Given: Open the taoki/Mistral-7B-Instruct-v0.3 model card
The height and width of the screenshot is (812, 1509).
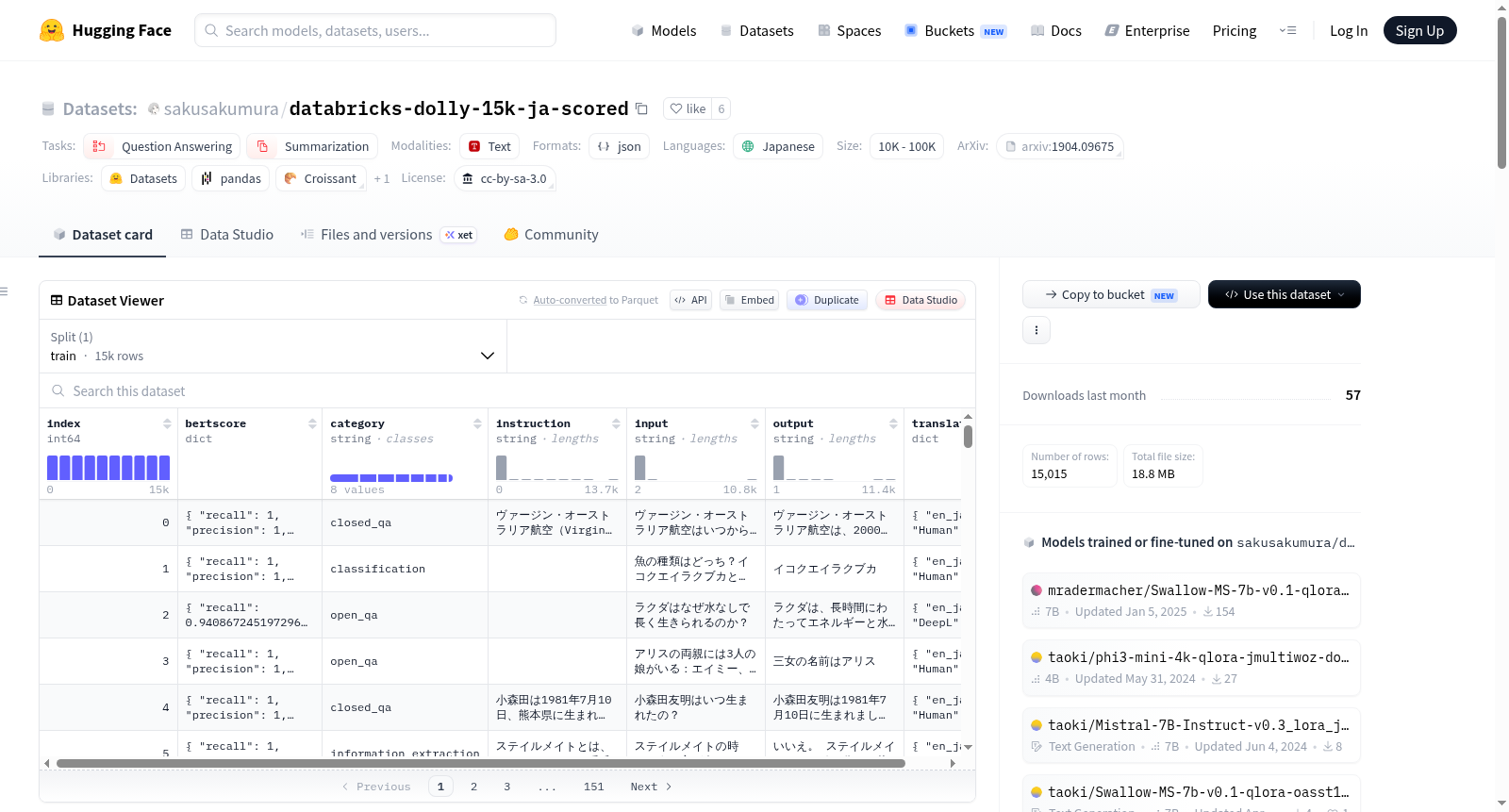Looking at the screenshot, I should point(1191,735).
